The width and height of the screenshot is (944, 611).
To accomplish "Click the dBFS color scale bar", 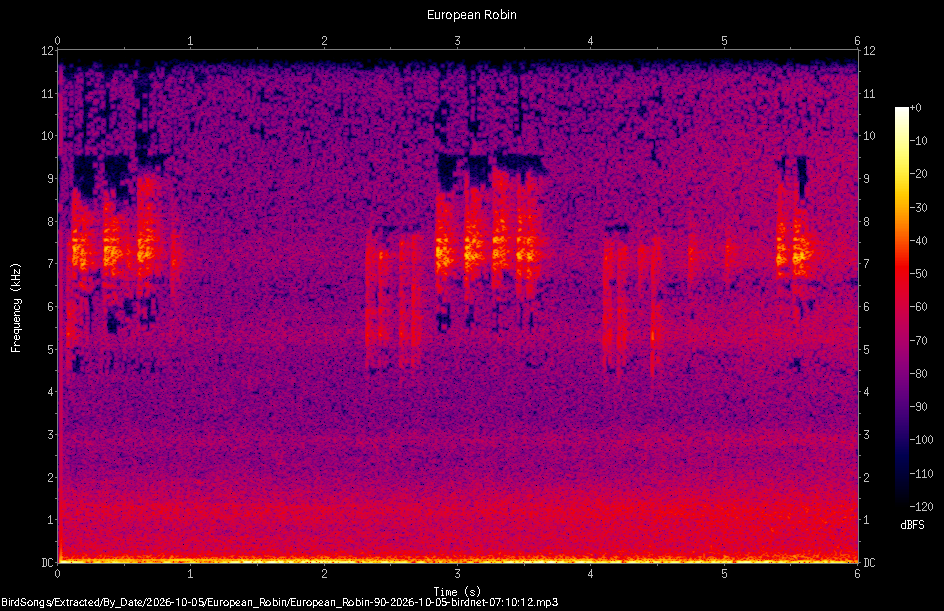I will tap(901, 306).
